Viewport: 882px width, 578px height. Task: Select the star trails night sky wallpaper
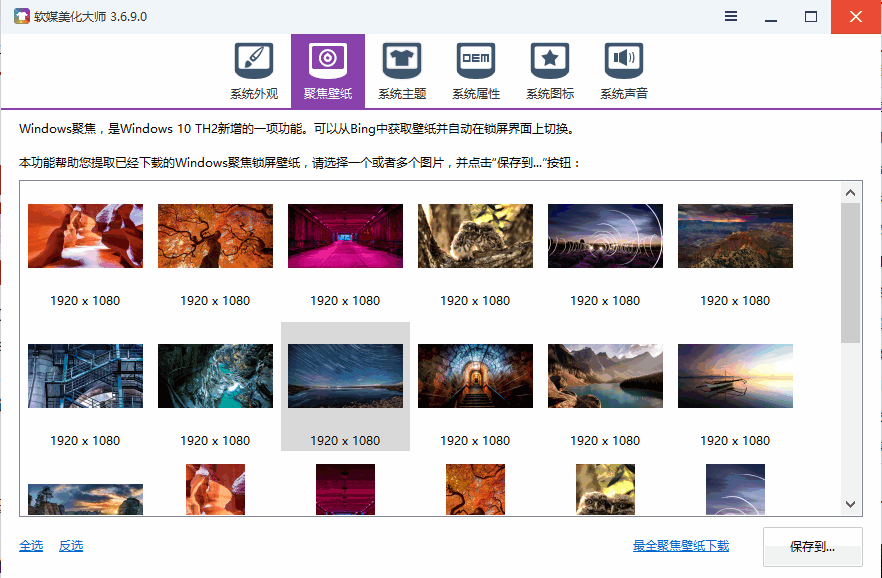coord(345,376)
